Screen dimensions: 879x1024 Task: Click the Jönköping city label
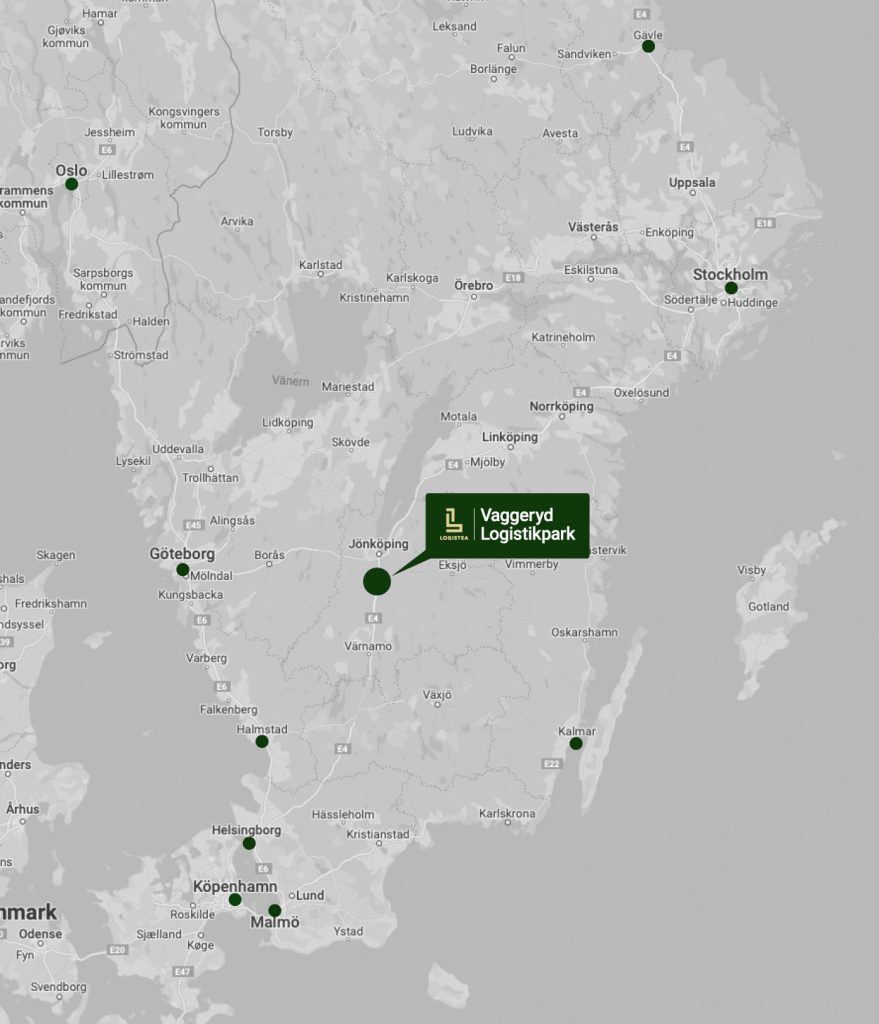(x=379, y=543)
